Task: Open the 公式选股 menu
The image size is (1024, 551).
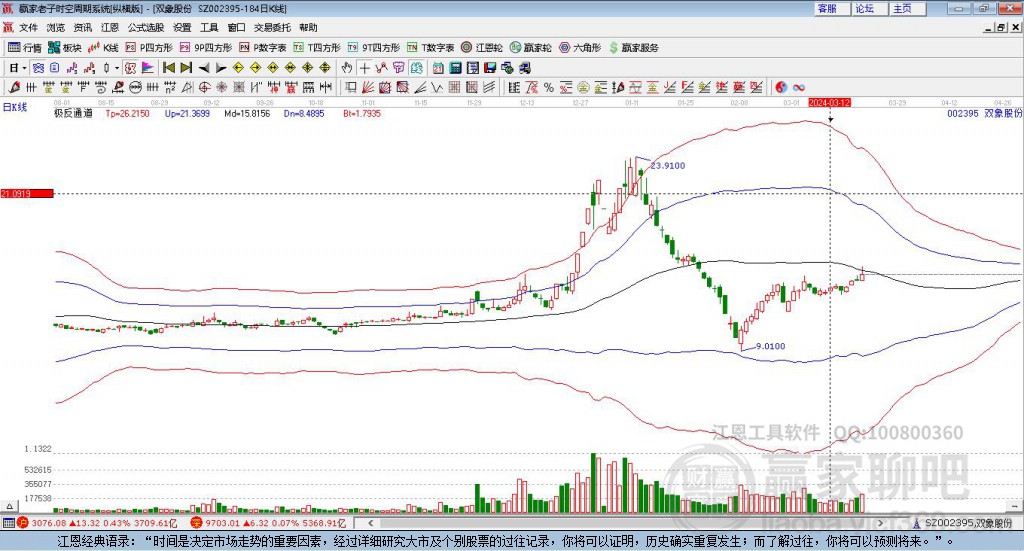Action: pyautogui.click(x=146, y=27)
